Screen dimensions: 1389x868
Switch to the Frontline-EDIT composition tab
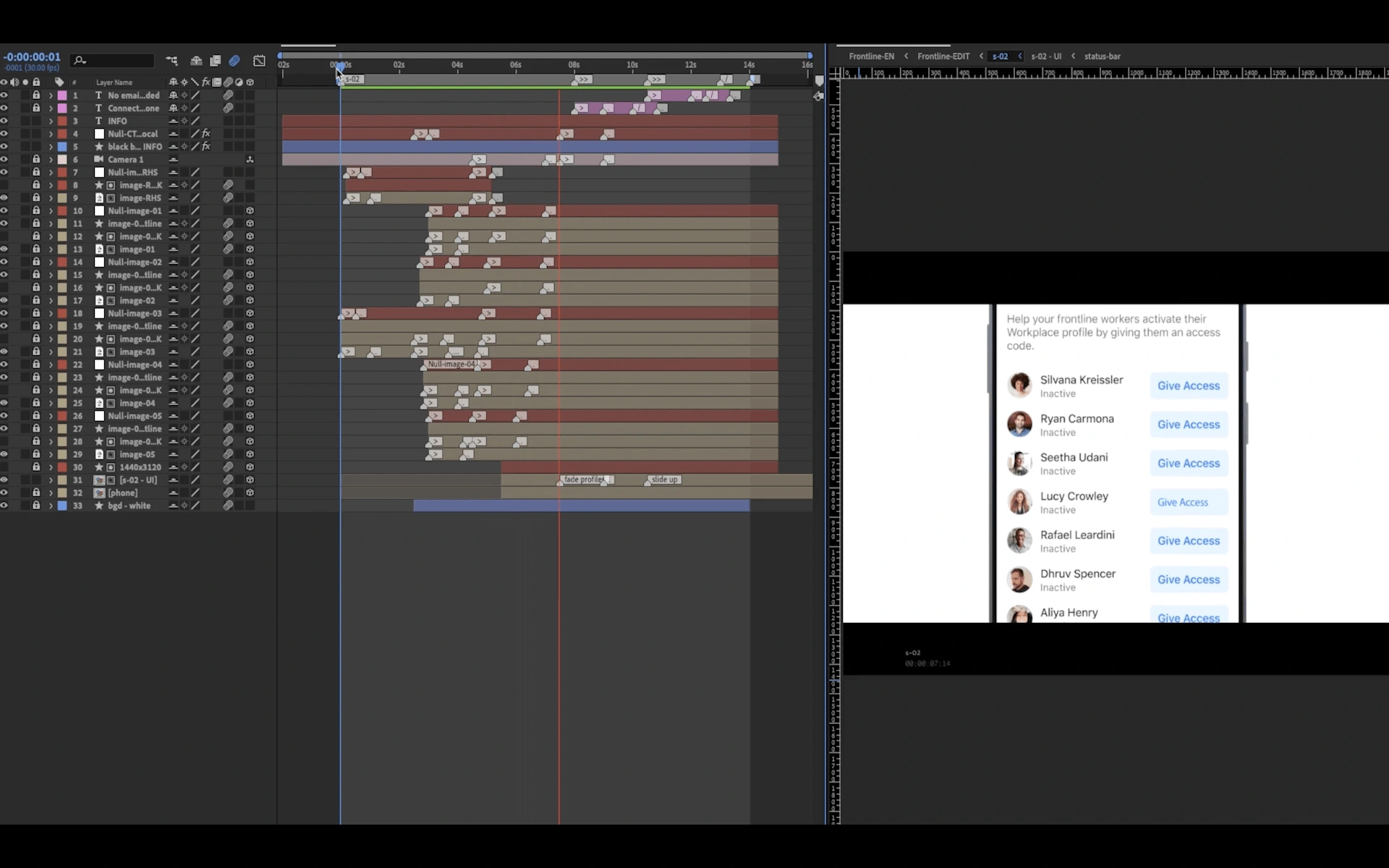[x=943, y=56]
